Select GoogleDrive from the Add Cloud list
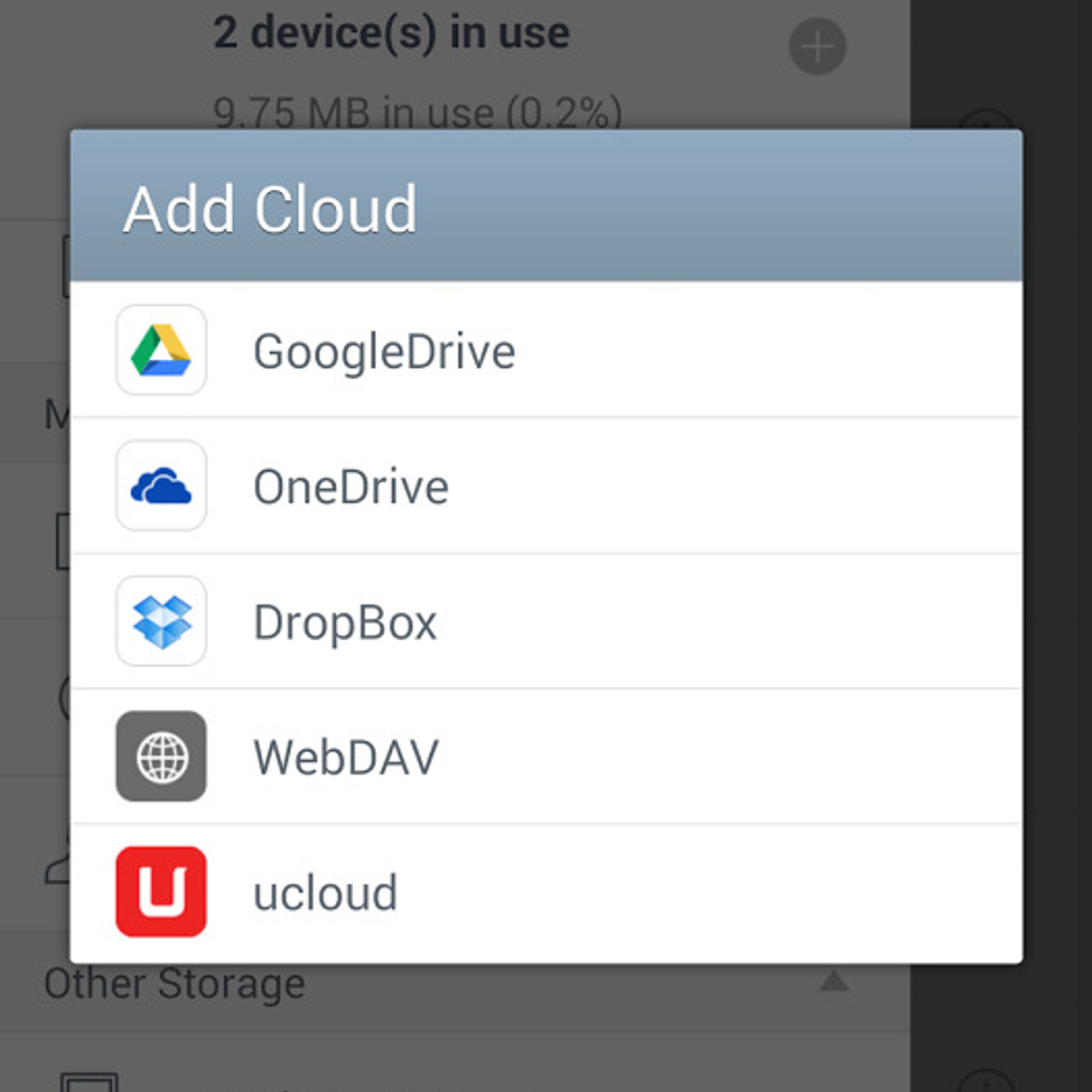The height and width of the screenshot is (1092, 1092). tap(546, 349)
